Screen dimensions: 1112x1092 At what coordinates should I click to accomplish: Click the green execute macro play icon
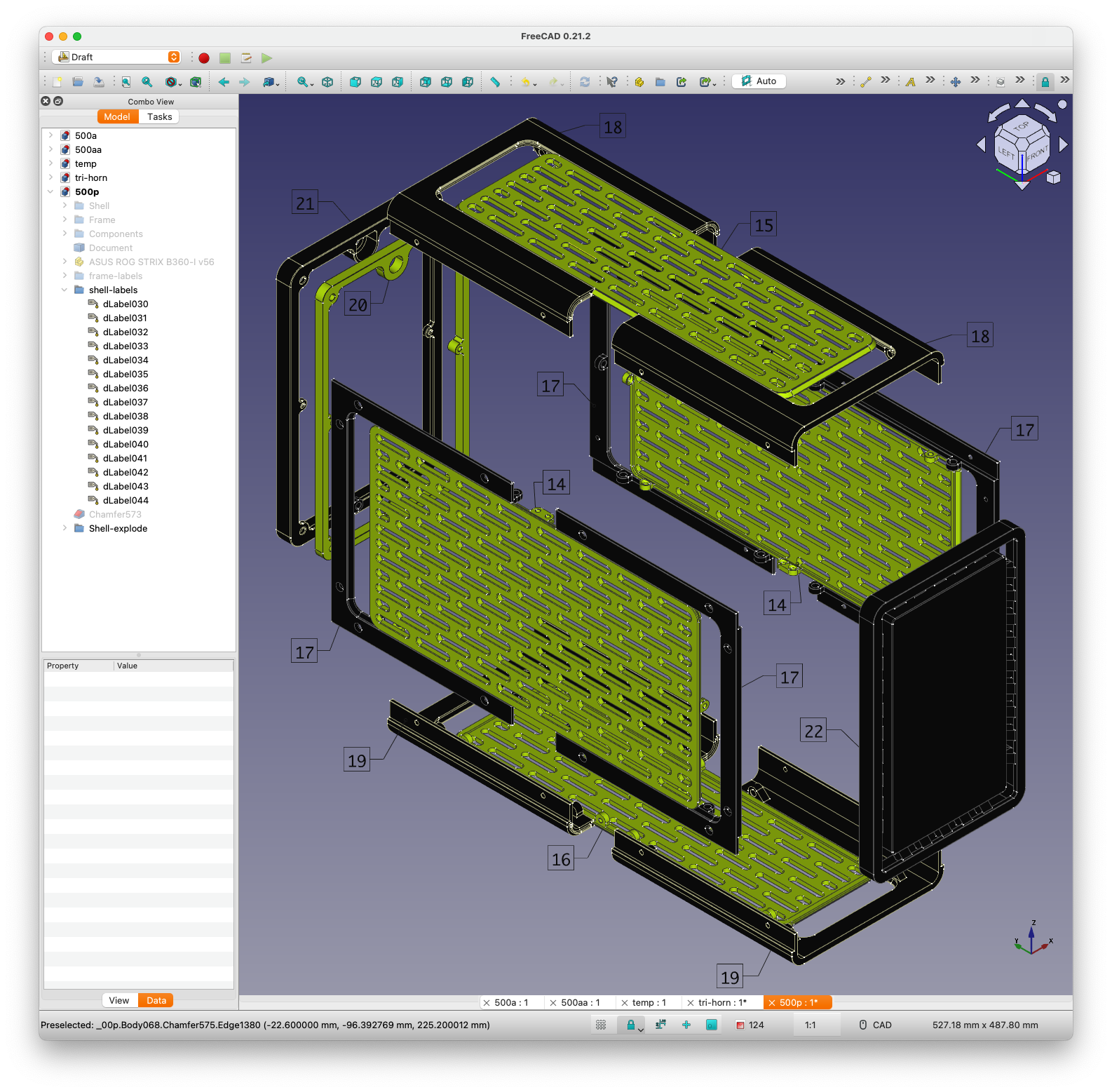click(x=267, y=58)
